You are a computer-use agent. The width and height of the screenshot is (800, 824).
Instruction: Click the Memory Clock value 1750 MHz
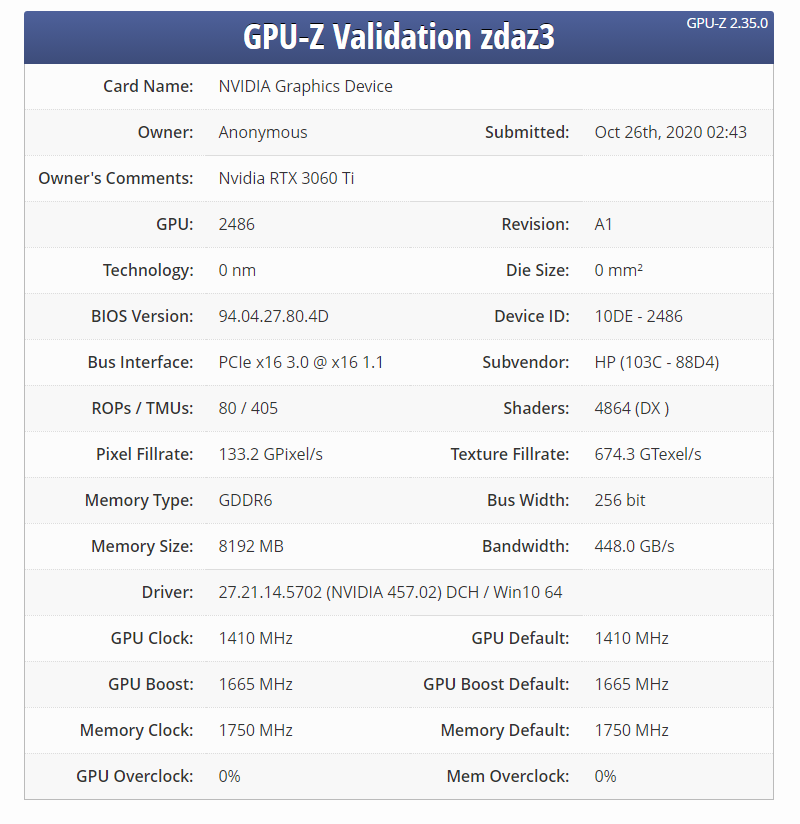[x=255, y=730]
